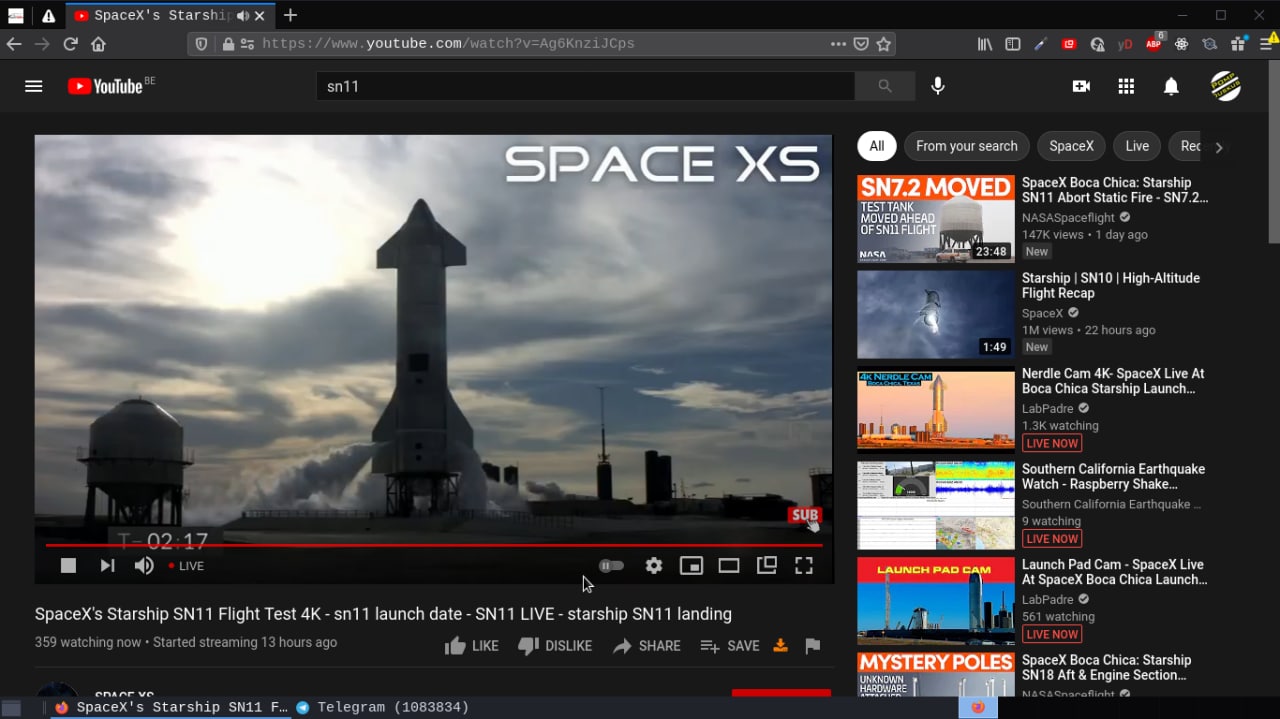View site security padlock info

pyautogui.click(x=228, y=44)
